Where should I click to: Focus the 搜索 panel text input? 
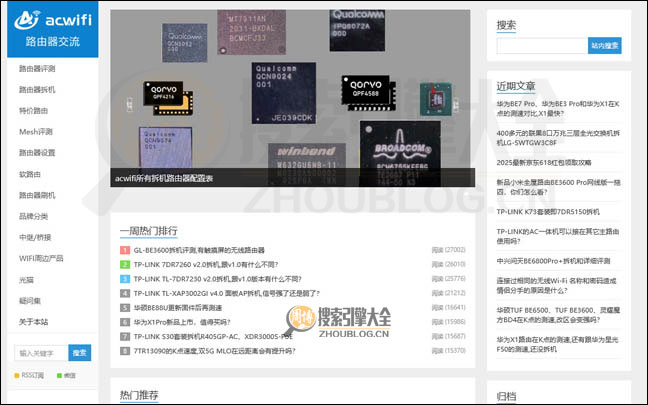[x=542, y=45]
